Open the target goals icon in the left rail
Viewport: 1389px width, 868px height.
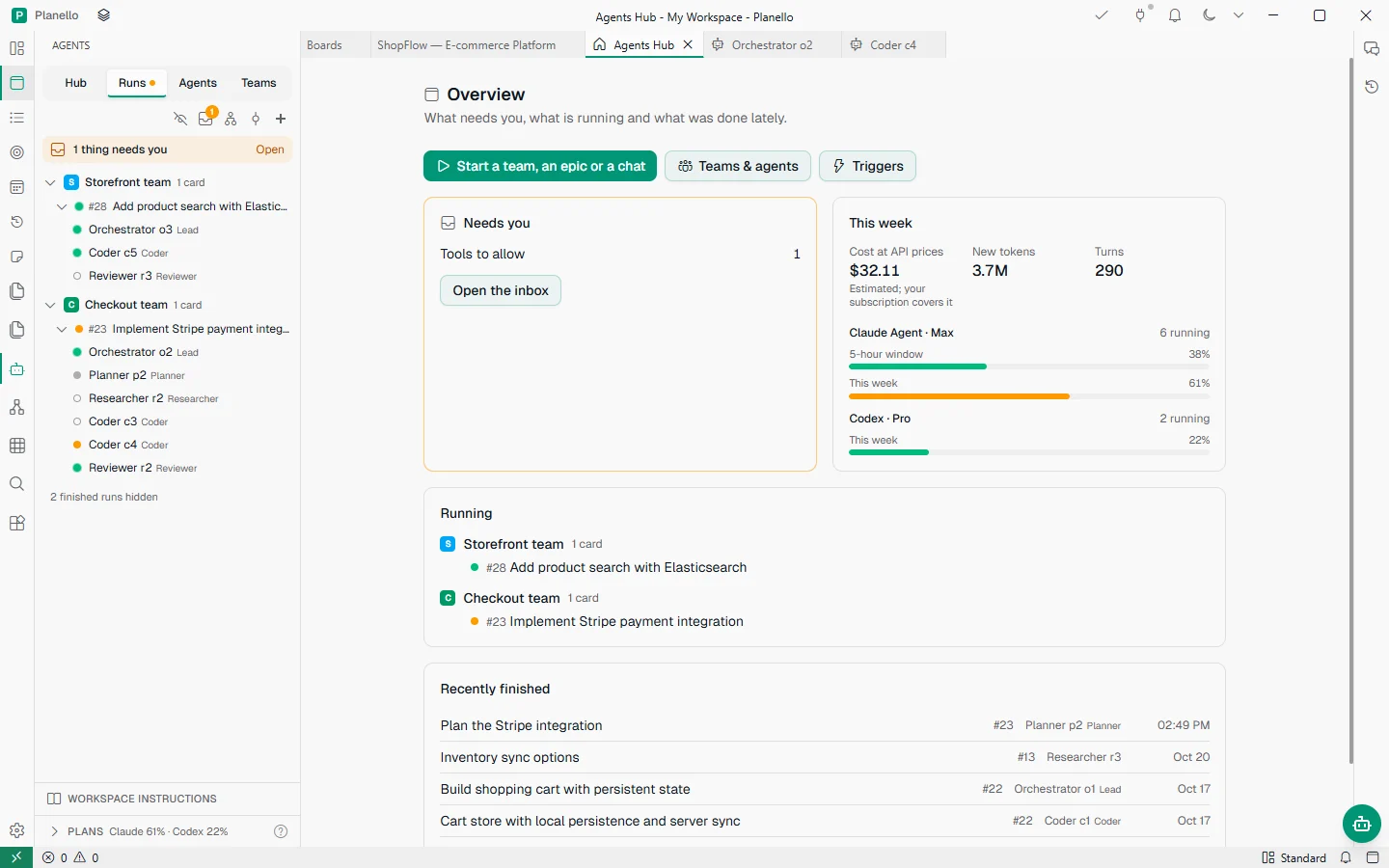[x=16, y=152]
